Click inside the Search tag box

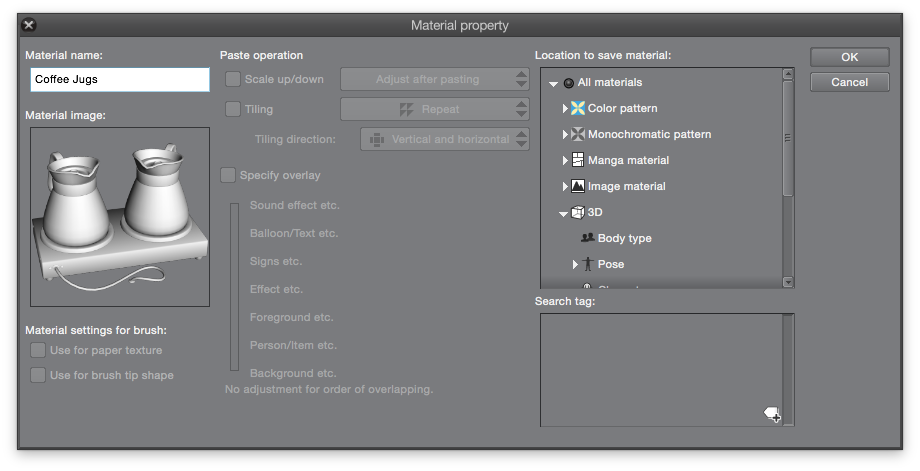[x=661, y=370]
